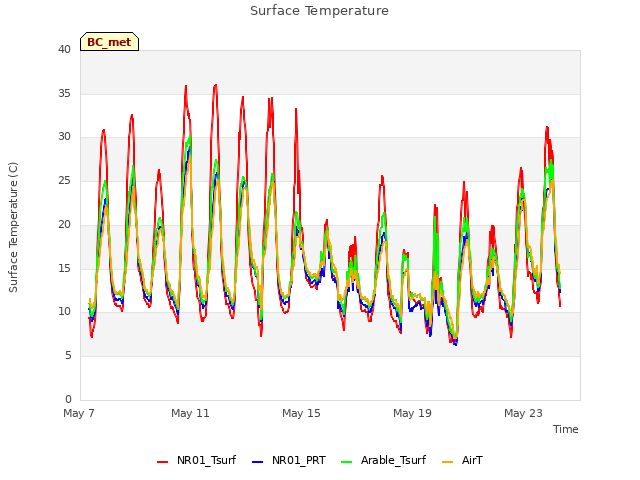This screenshot has width=640, height=480.
Task: Click the BC_met annotation label
Action: pos(109,42)
